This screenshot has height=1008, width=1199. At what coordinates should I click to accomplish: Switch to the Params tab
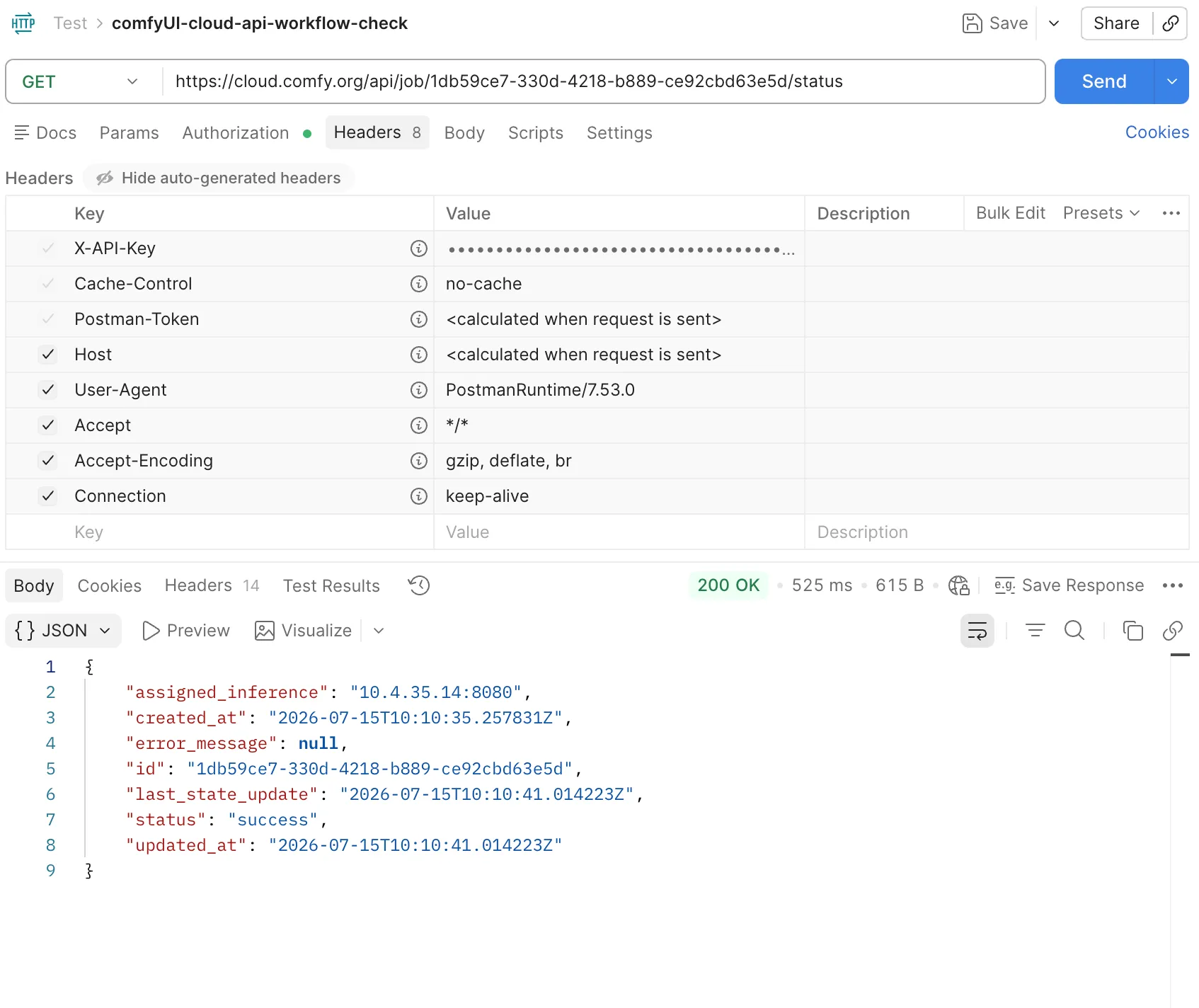pos(130,132)
